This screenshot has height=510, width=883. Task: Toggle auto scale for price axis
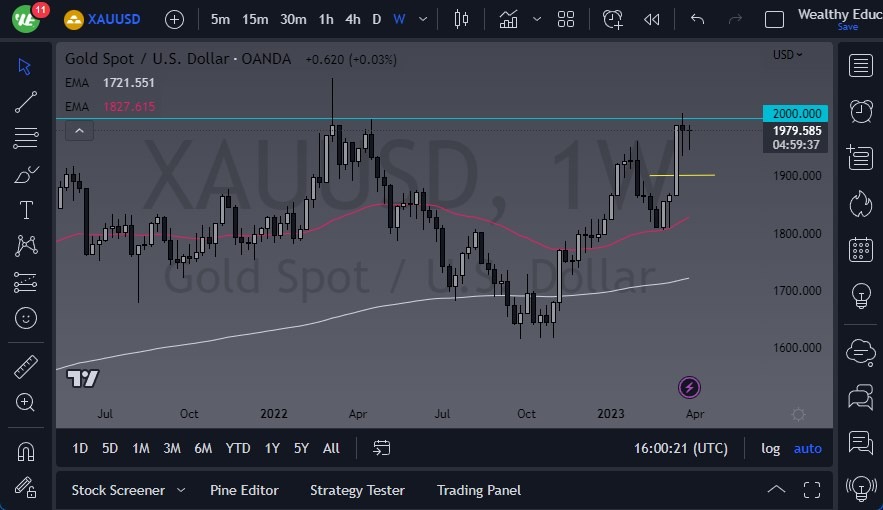[807, 448]
